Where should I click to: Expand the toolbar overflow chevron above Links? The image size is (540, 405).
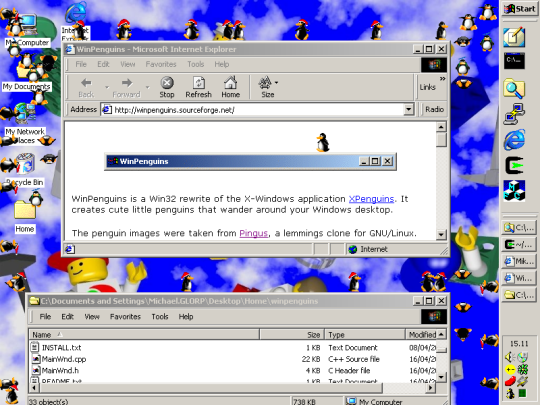(442, 79)
